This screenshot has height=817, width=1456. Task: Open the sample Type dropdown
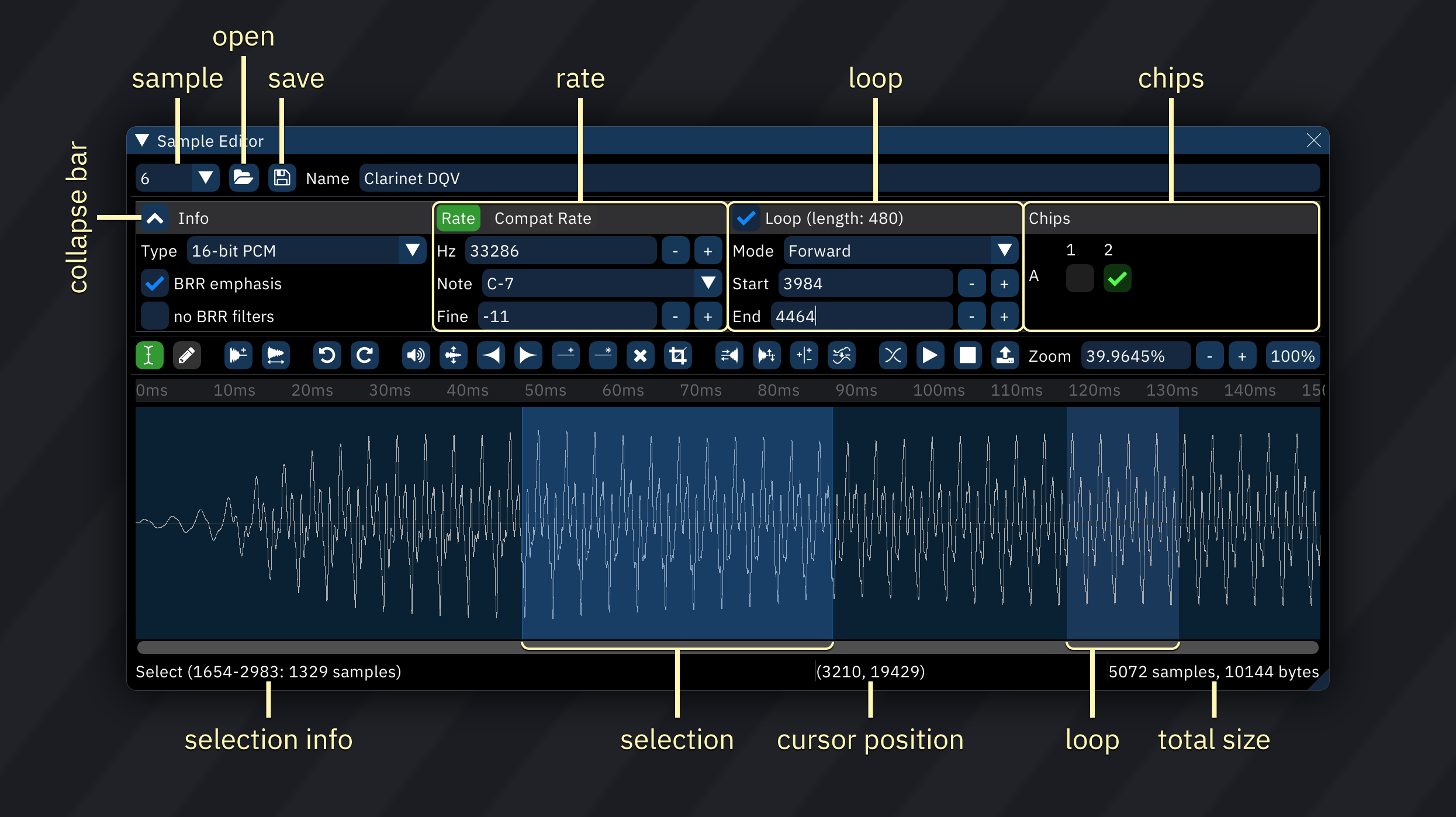pos(415,251)
